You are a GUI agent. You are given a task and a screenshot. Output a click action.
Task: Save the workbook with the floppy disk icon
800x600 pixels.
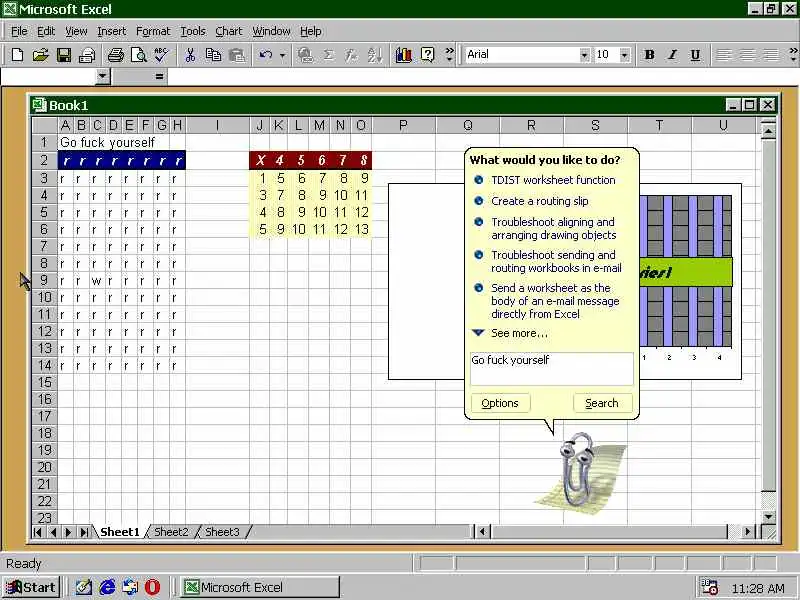(64, 55)
